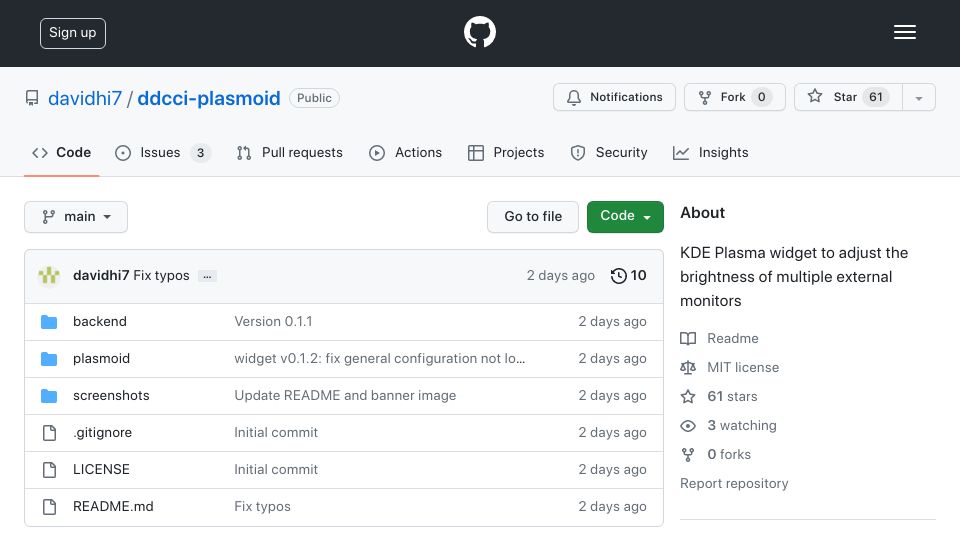The width and height of the screenshot is (960, 540).
Task: Expand the Fix typos commit message ellipsis
Action: 208,277
